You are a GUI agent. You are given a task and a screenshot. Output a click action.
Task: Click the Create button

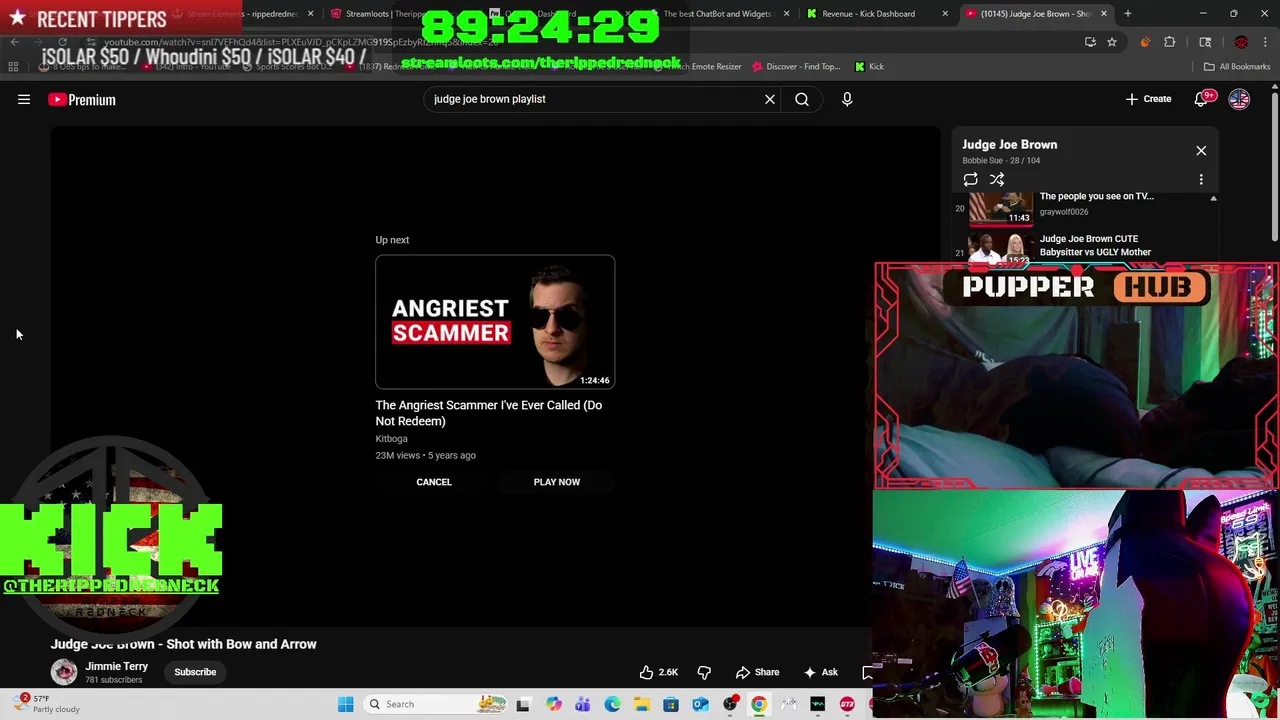[1148, 99]
